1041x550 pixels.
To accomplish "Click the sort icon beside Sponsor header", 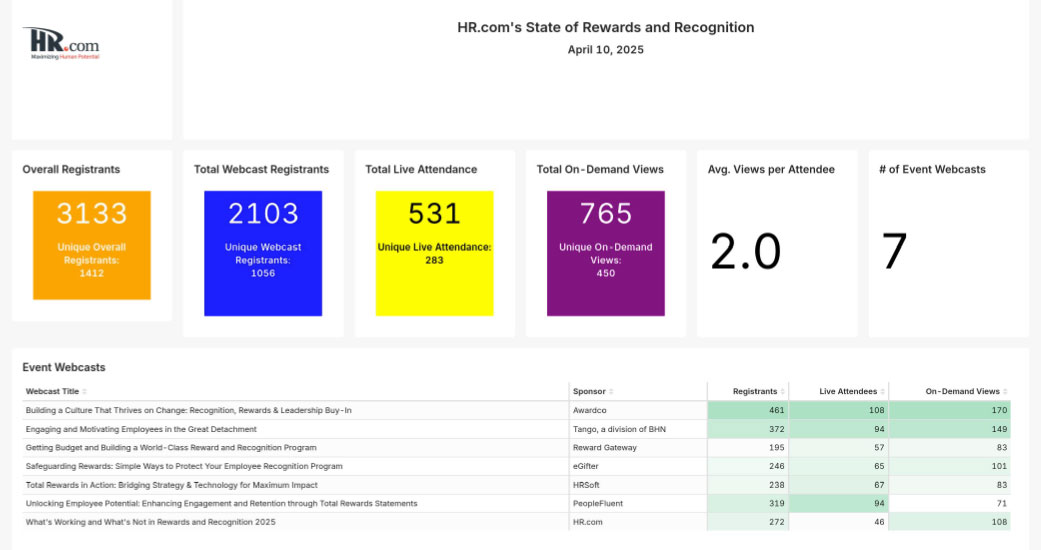I will (611, 392).
